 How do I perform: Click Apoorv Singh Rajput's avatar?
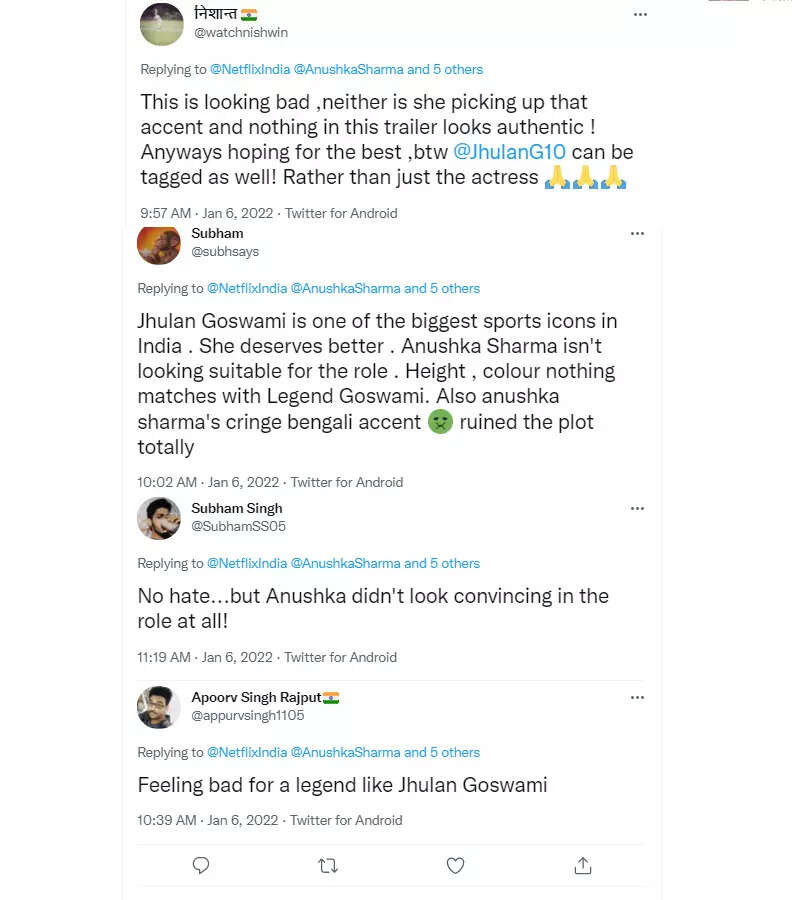(159, 707)
